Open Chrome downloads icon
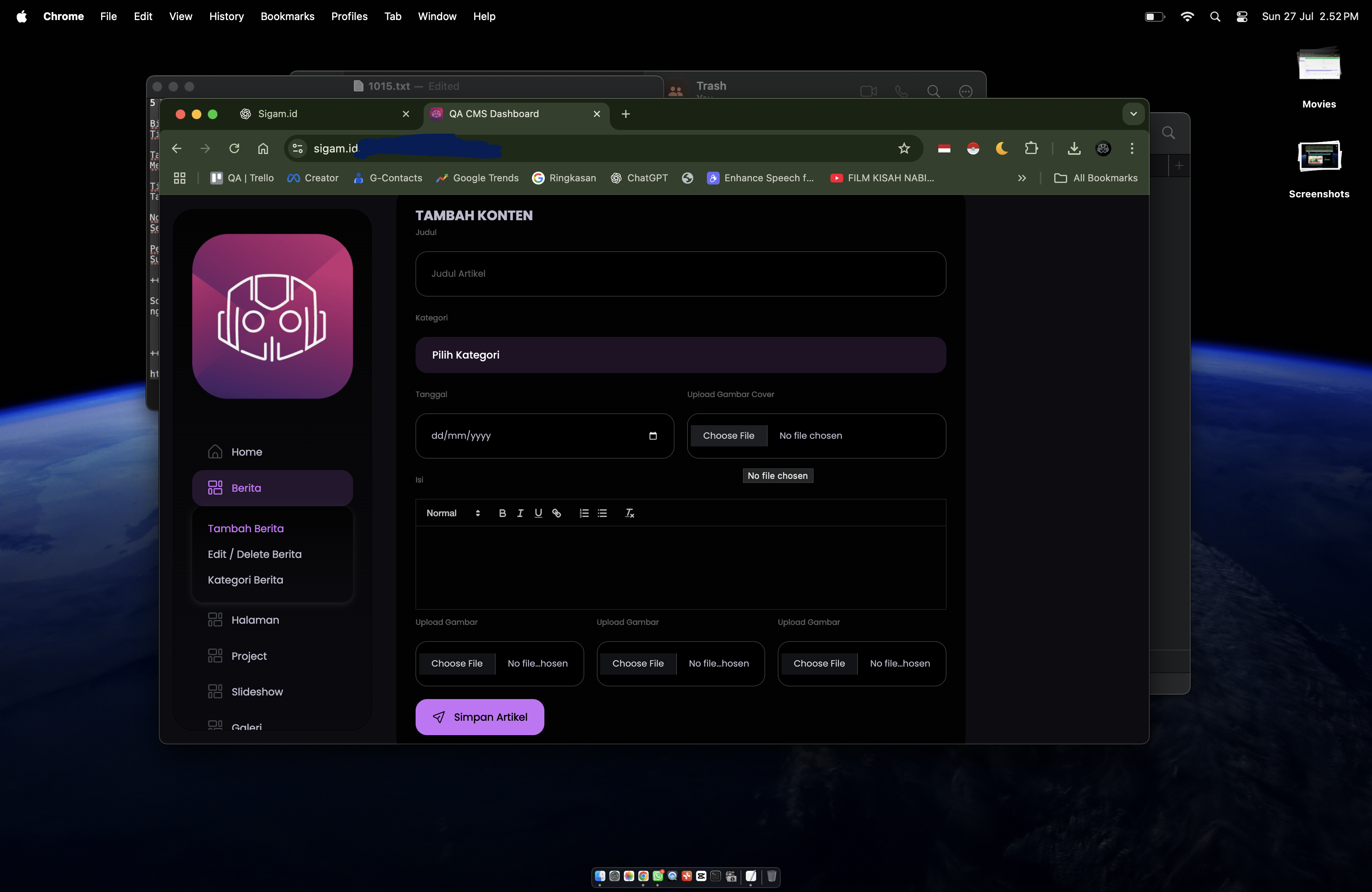Image resolution: width=1372 pixels, height=892 pixels. click(1074, 149)
